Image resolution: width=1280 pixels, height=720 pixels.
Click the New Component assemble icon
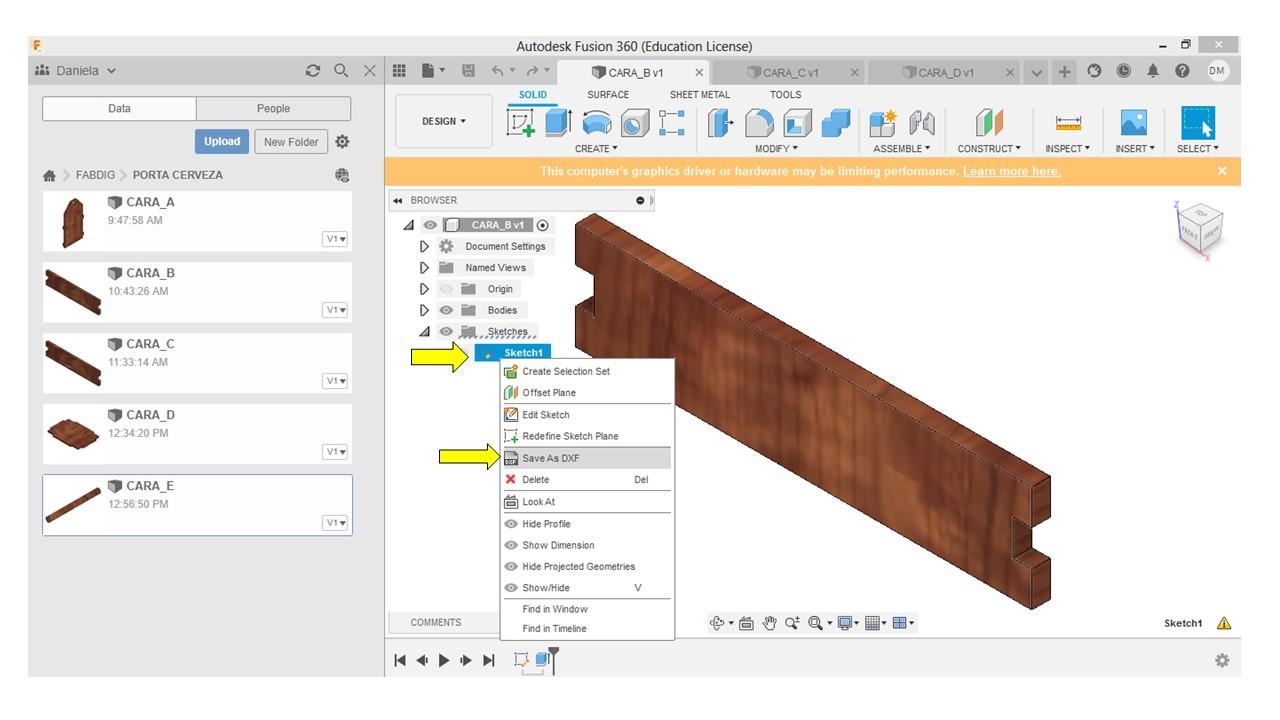[x=883, y=123]
